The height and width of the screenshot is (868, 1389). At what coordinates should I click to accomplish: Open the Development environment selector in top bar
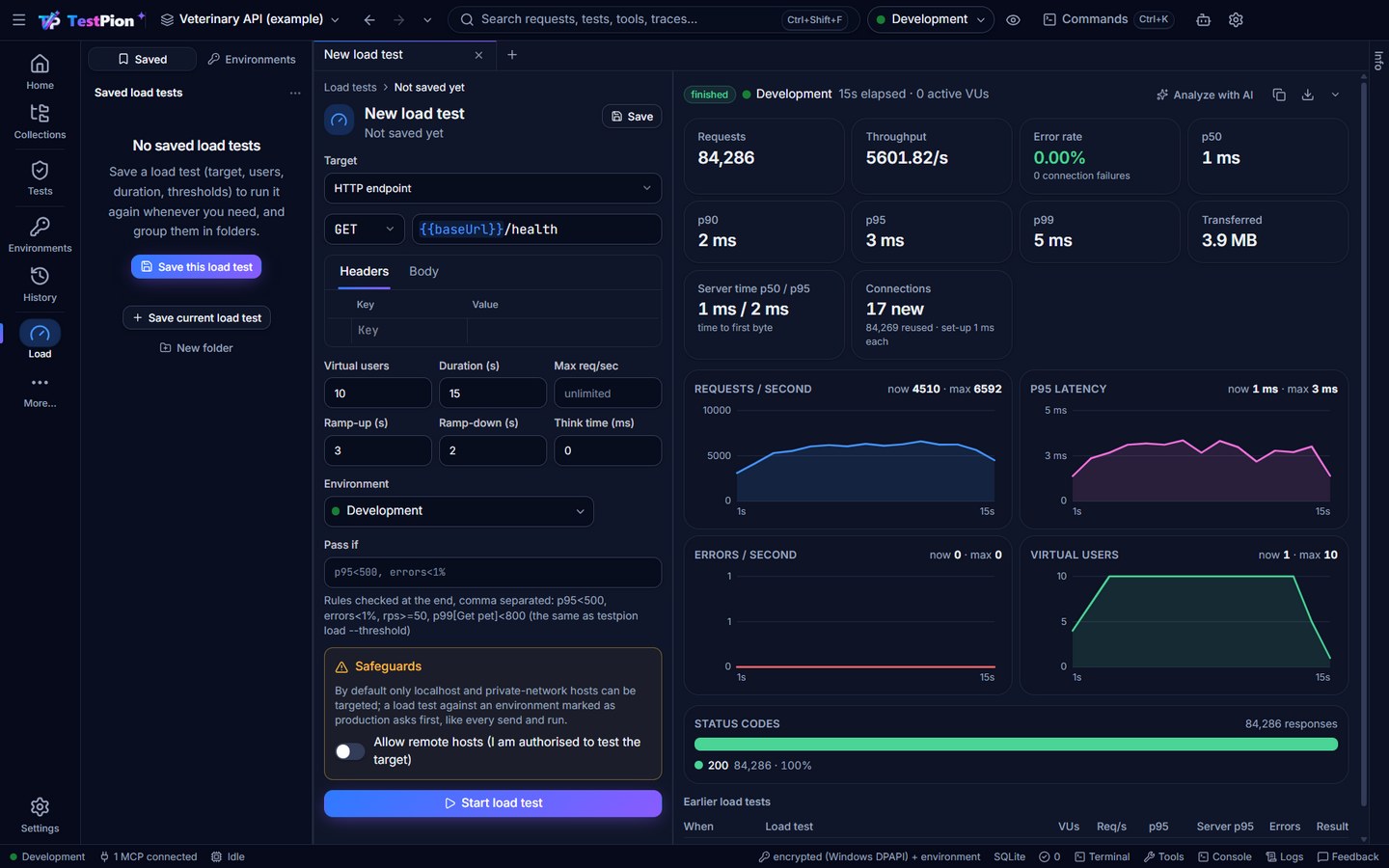(930, 19)
